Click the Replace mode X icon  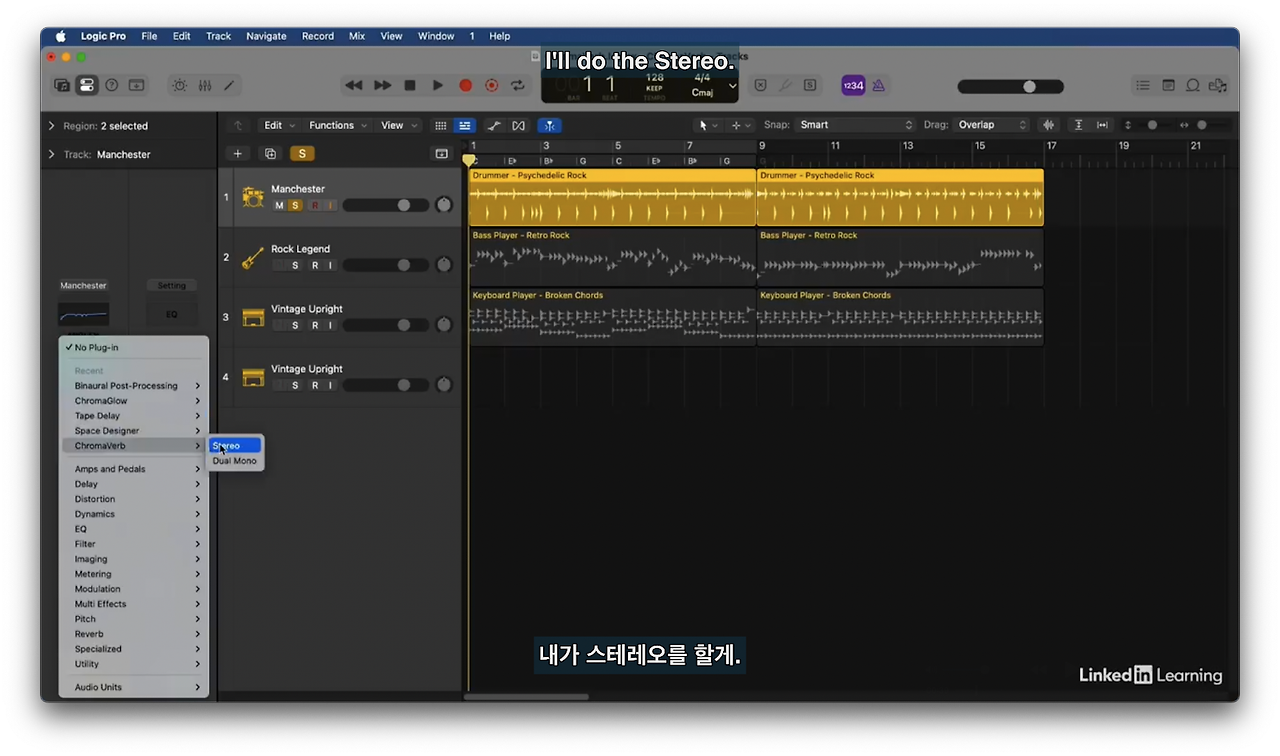point(760,86)
